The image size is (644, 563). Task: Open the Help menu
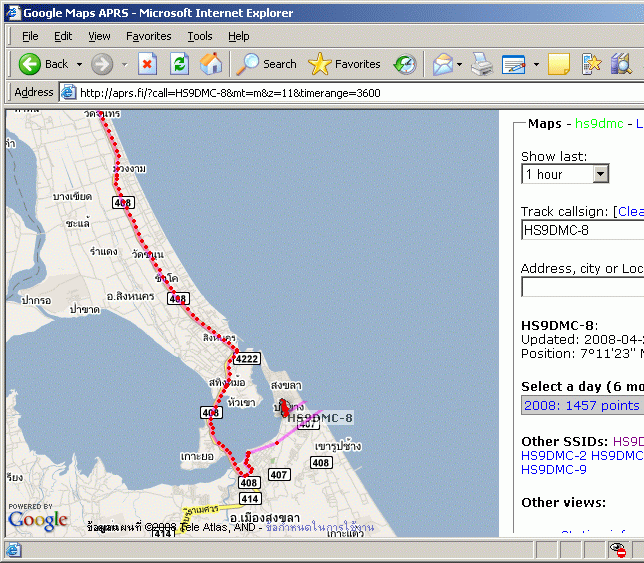pyautogui.click(x=239, y=36)
